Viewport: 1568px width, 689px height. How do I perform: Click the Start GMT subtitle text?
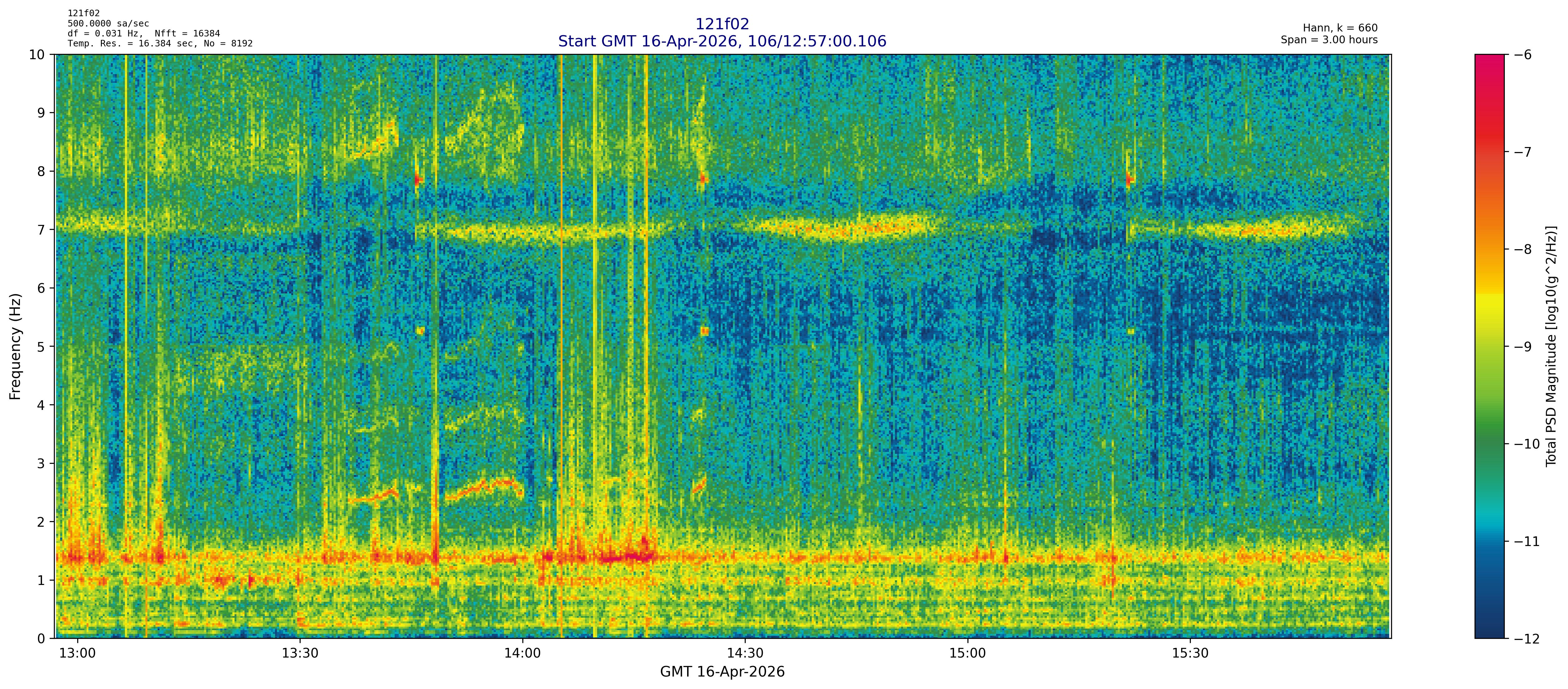click(x=722, y=41)
